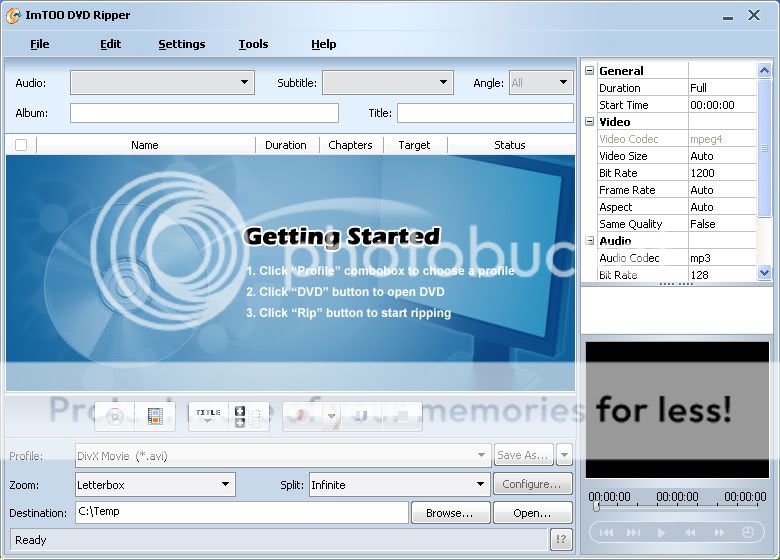Click the Audio Bit Rate value 128
The width and height of the screenshot is (780, 560).
pos(722,275)
